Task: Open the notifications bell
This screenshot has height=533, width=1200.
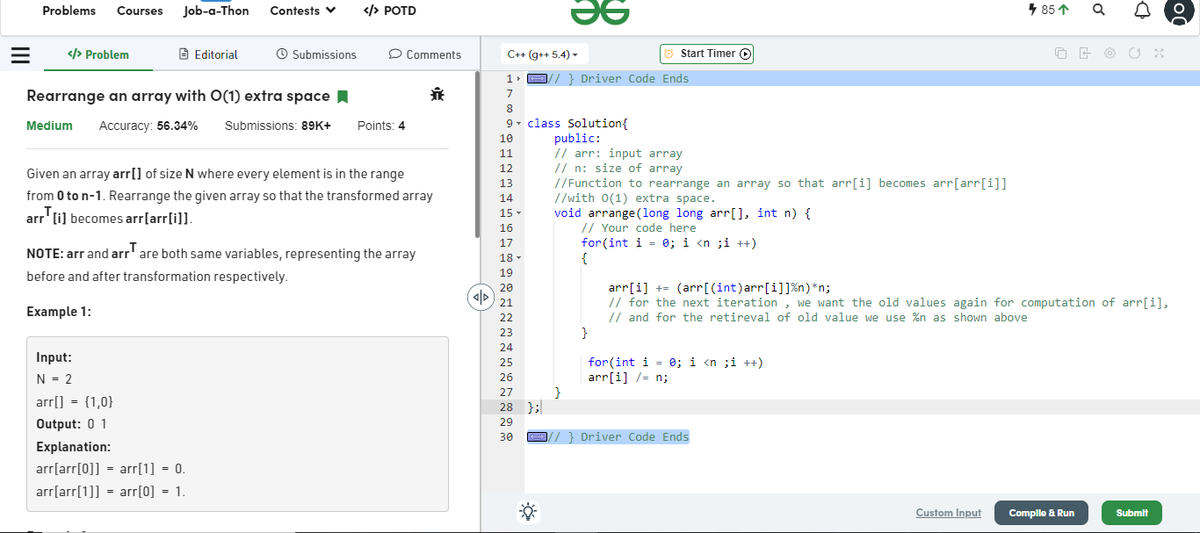Action: (x=1141, y=11)
